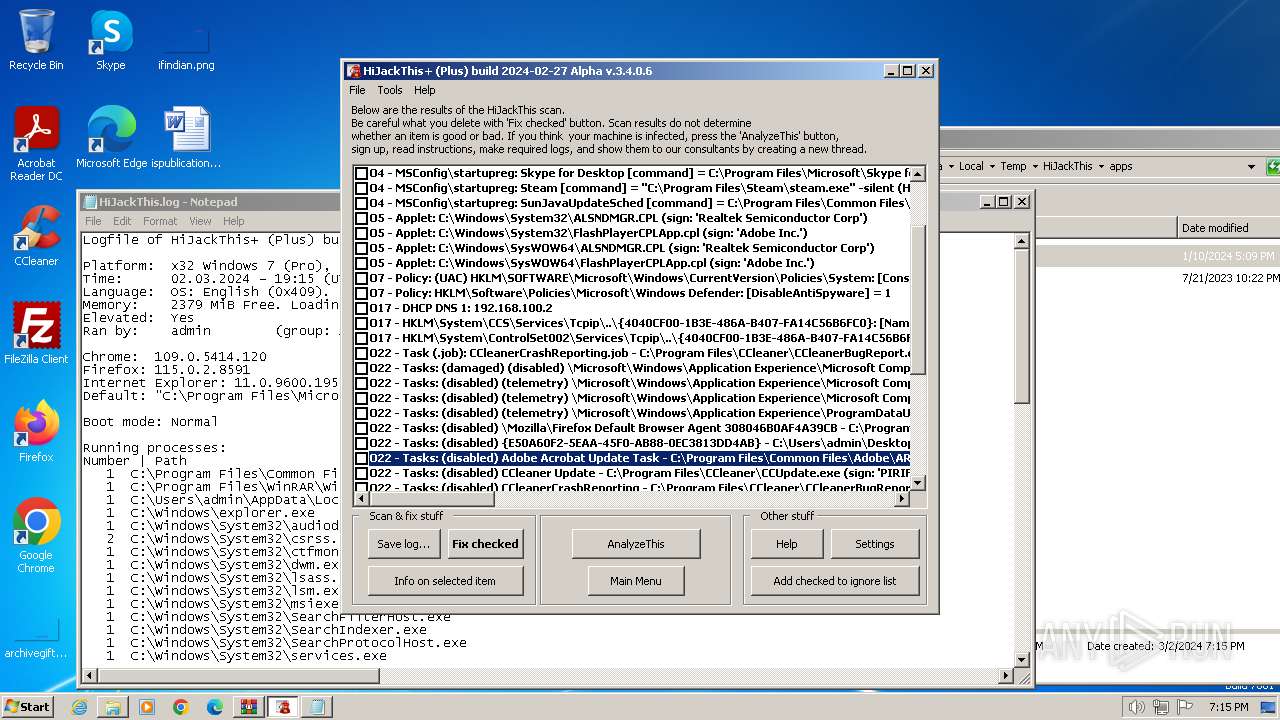Screen dimensions: 1280x720
Task: Check the CCleanerCrashReporting.job task entry
Action: (362, 353)
